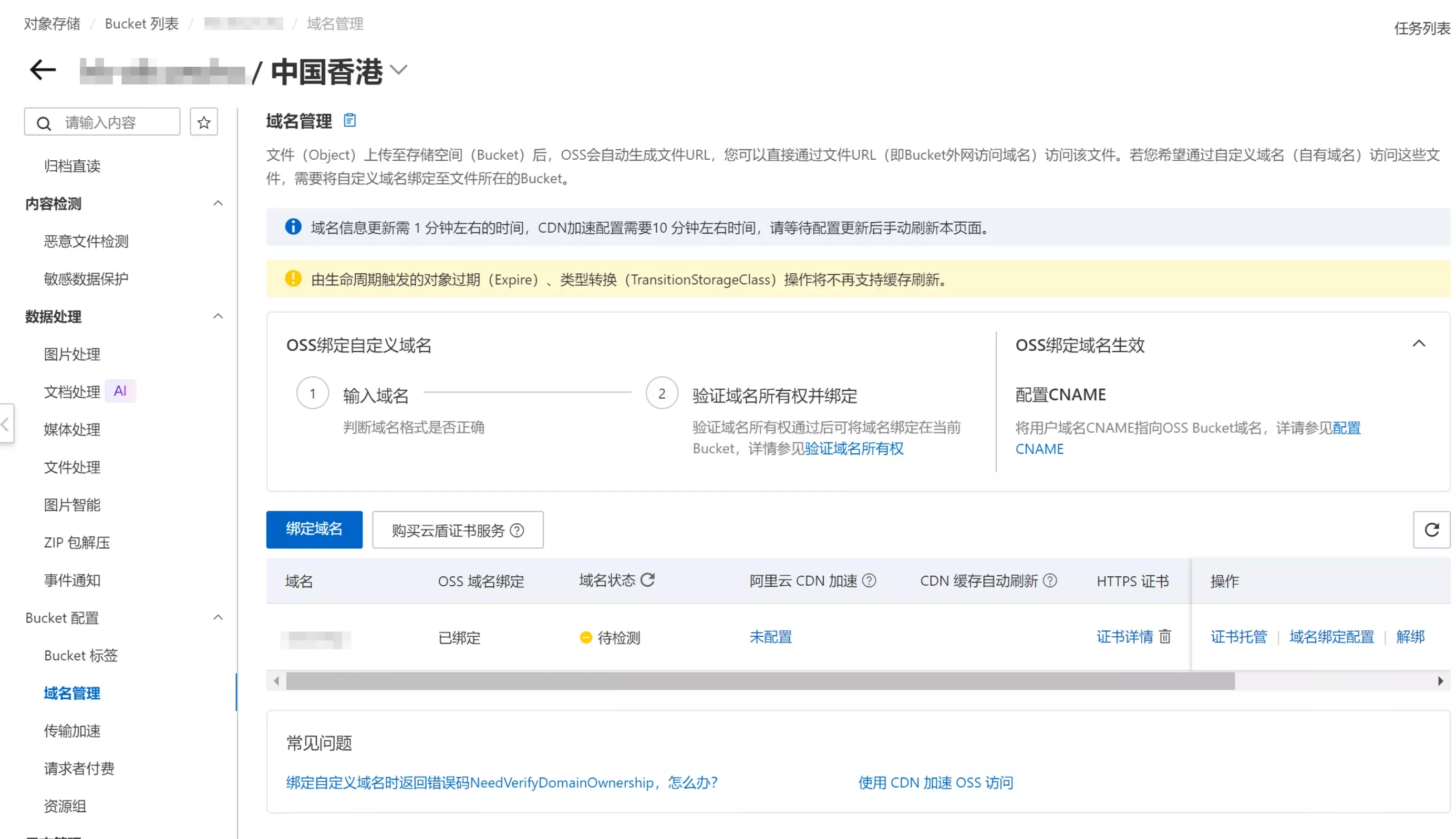This screenshot has height=839, width=1456.
Task: Click the copy icon next to 域名管理 heading
Action: pos(349,120)
